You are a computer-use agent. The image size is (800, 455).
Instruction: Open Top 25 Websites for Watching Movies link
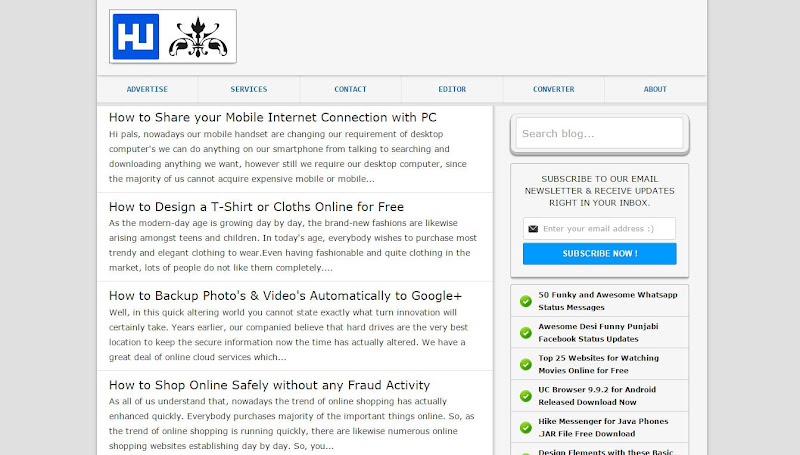[598, 364]
